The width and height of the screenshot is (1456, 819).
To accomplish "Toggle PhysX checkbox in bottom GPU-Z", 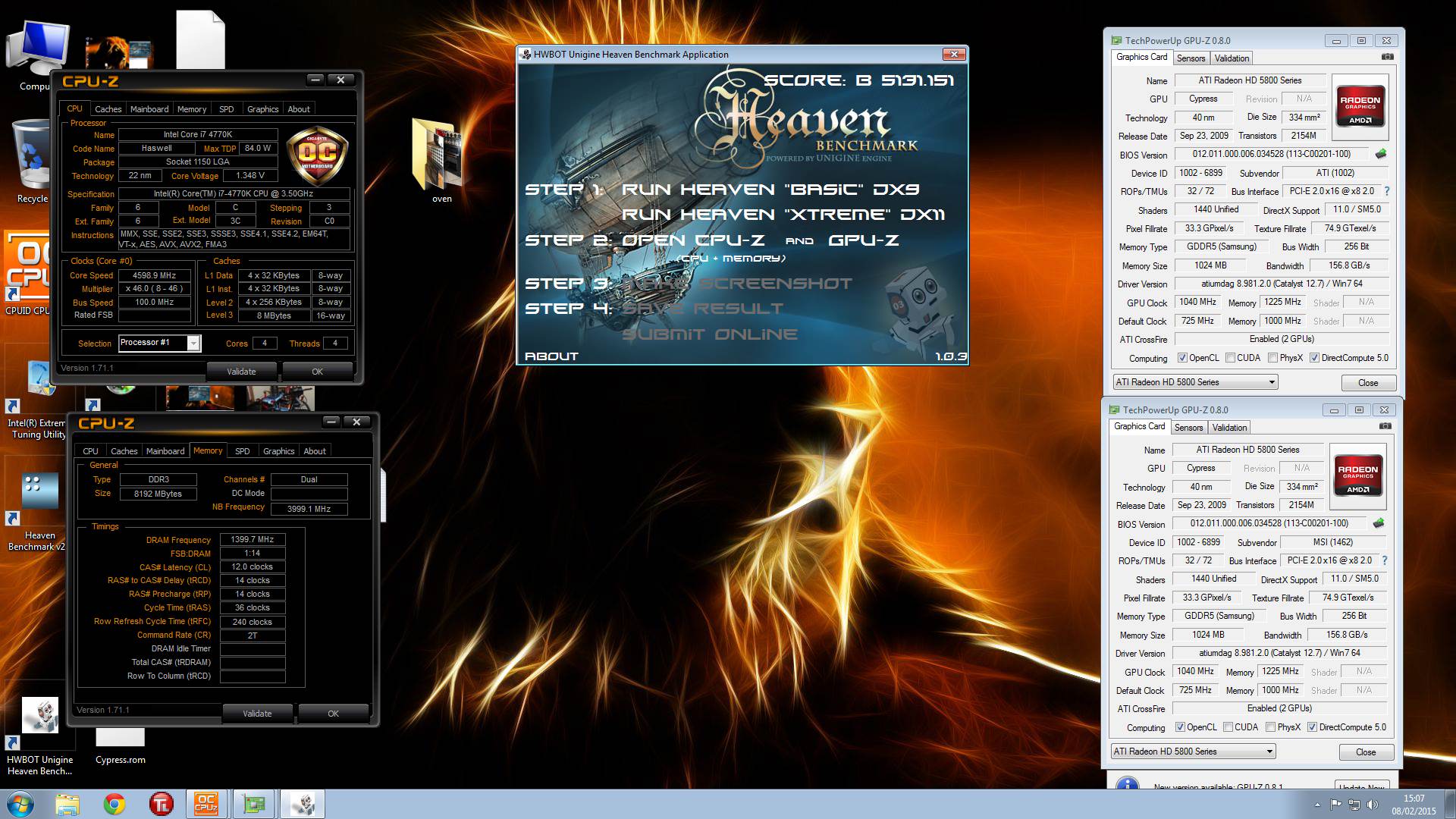I will click(x=1270, y=727).
